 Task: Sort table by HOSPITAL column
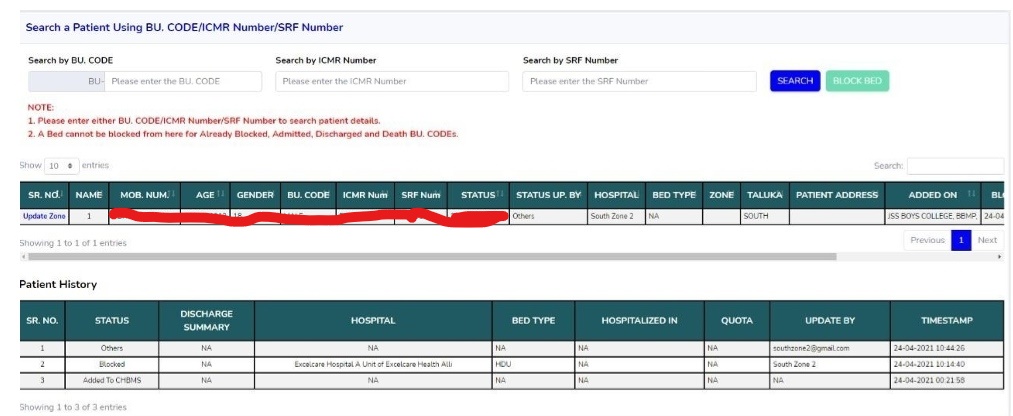click(615, 194)
